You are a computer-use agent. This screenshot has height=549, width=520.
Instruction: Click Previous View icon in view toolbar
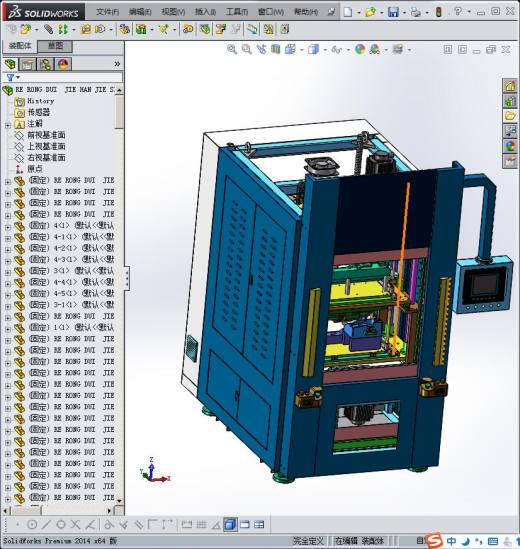pos(261,49)
